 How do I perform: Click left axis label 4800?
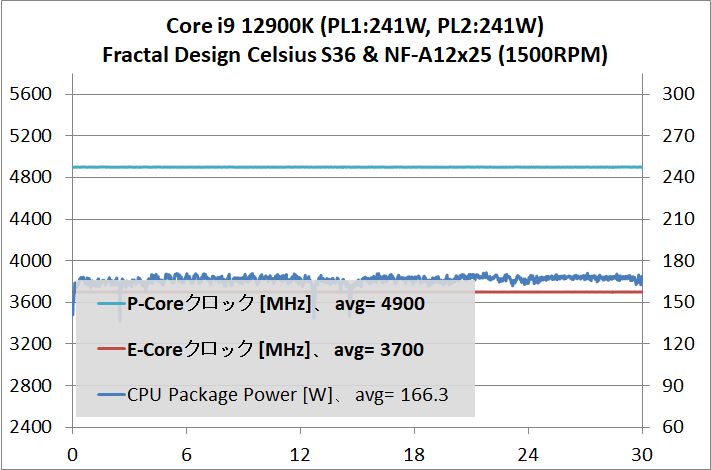pos(31,177)
